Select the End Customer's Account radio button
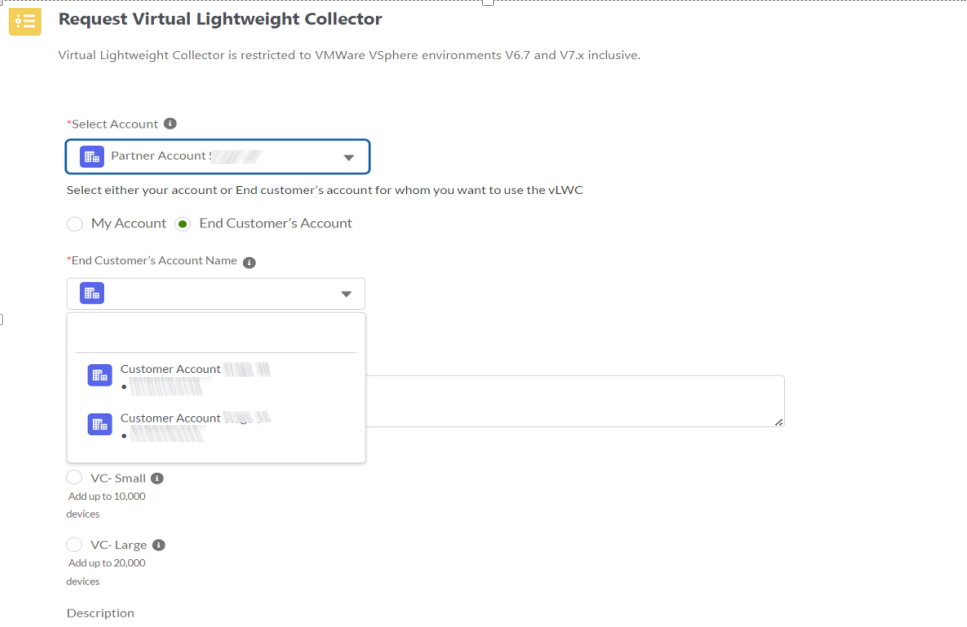This screenshot has height=627, width=967. pyautogui.click(x=183, y=223)
